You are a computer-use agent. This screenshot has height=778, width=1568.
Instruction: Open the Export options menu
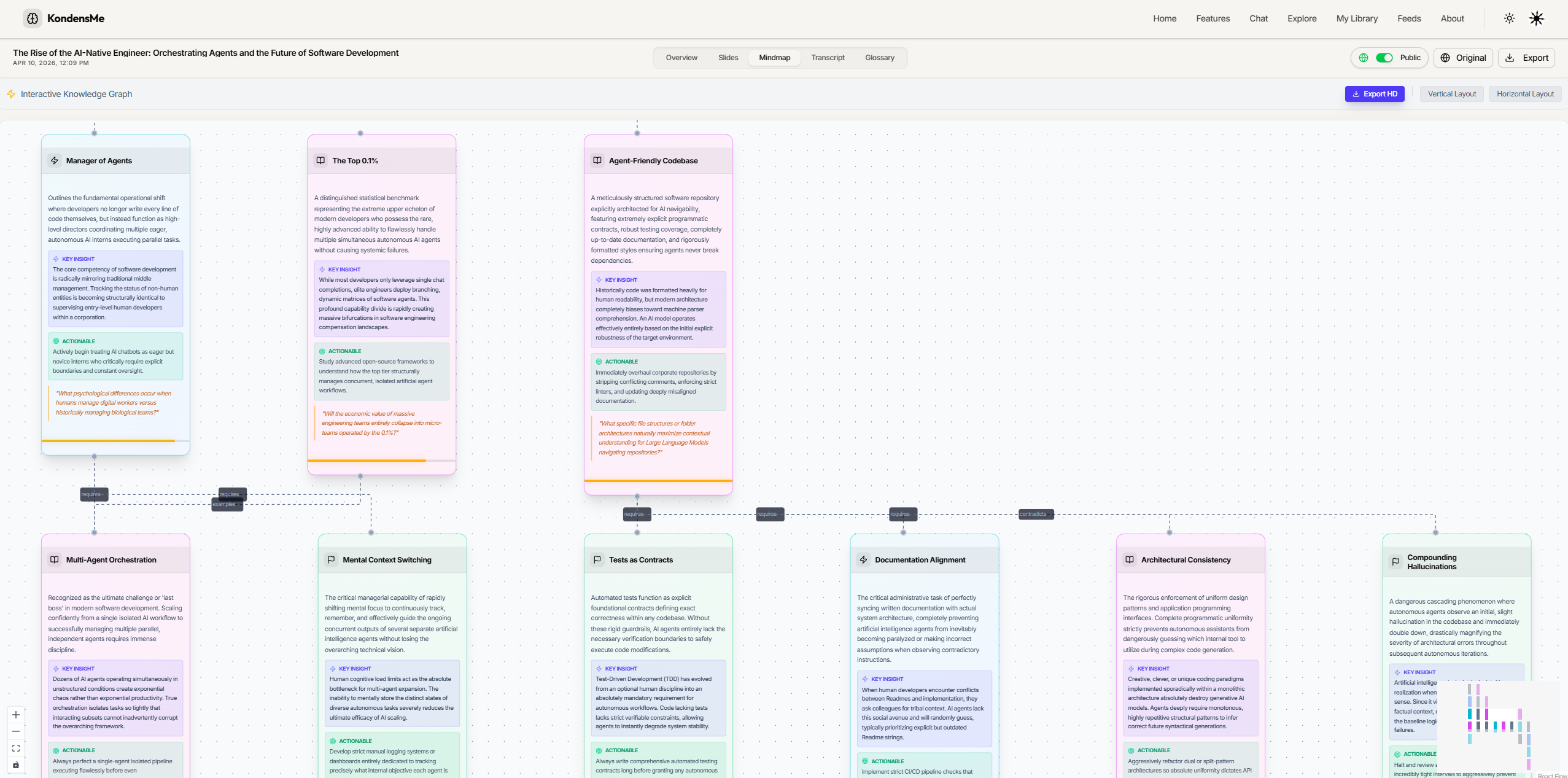[x=1526, y=58]
